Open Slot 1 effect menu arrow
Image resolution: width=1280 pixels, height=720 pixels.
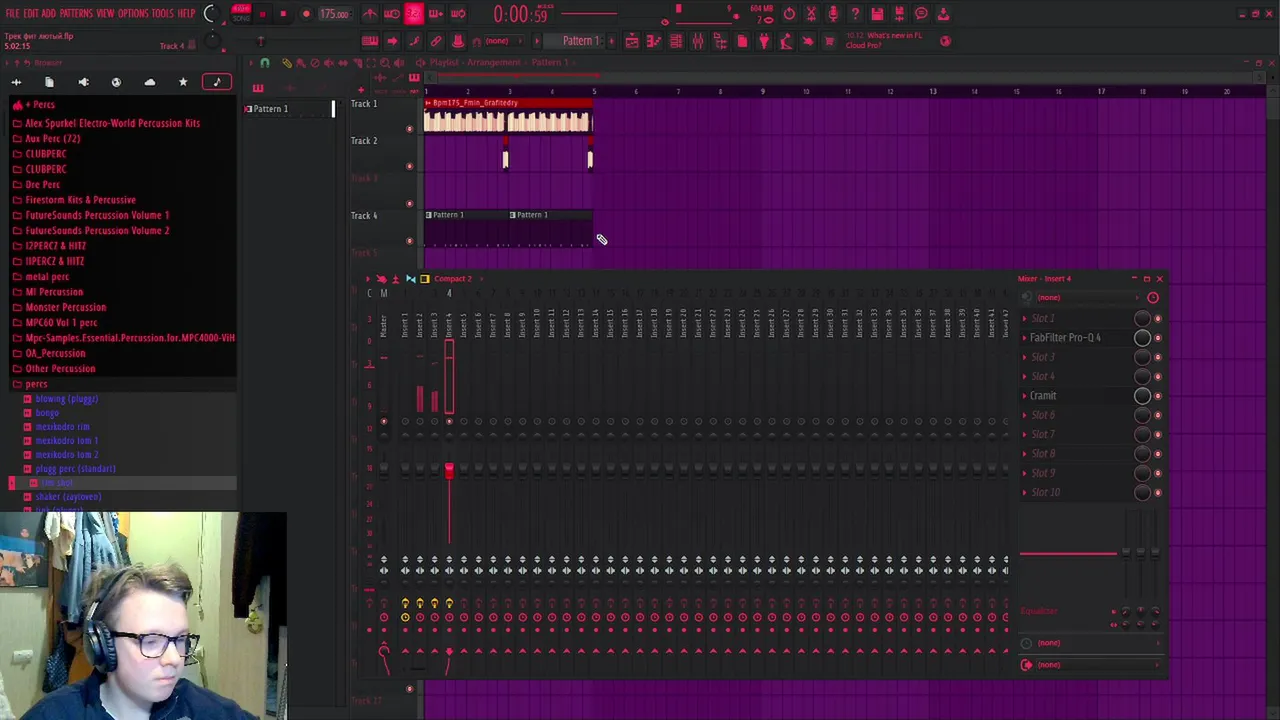point(1025,319)
